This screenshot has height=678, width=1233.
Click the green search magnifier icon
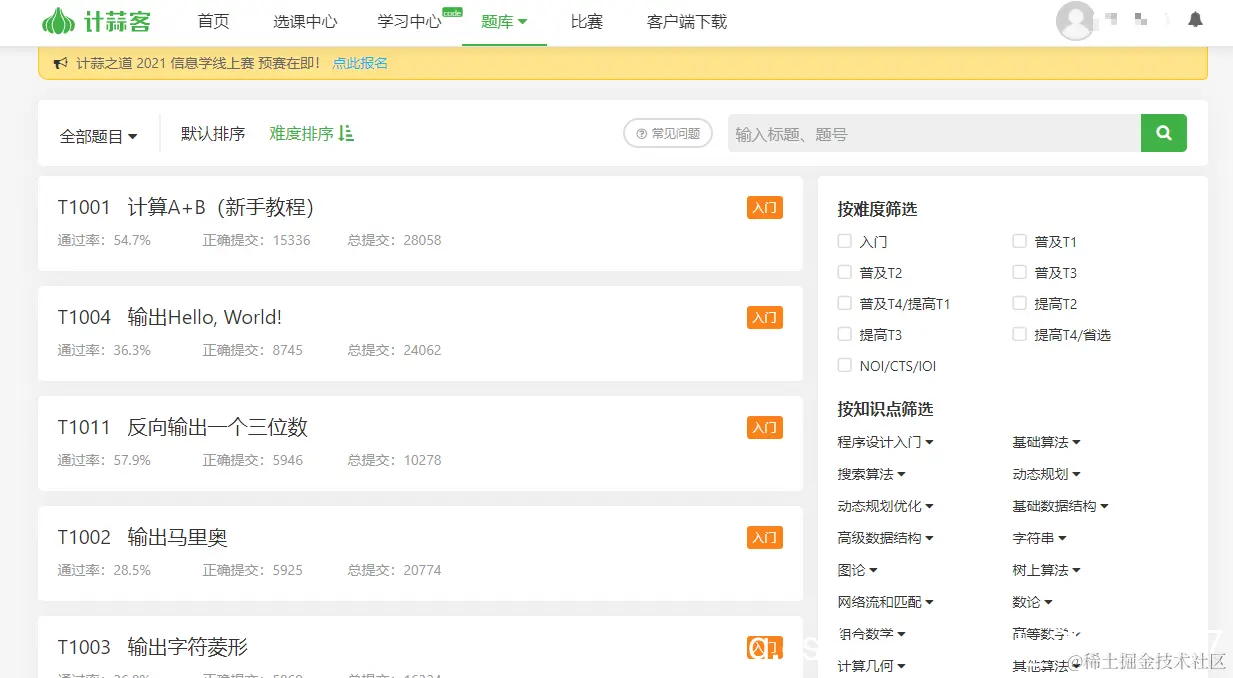click(x=1163, y=133)
